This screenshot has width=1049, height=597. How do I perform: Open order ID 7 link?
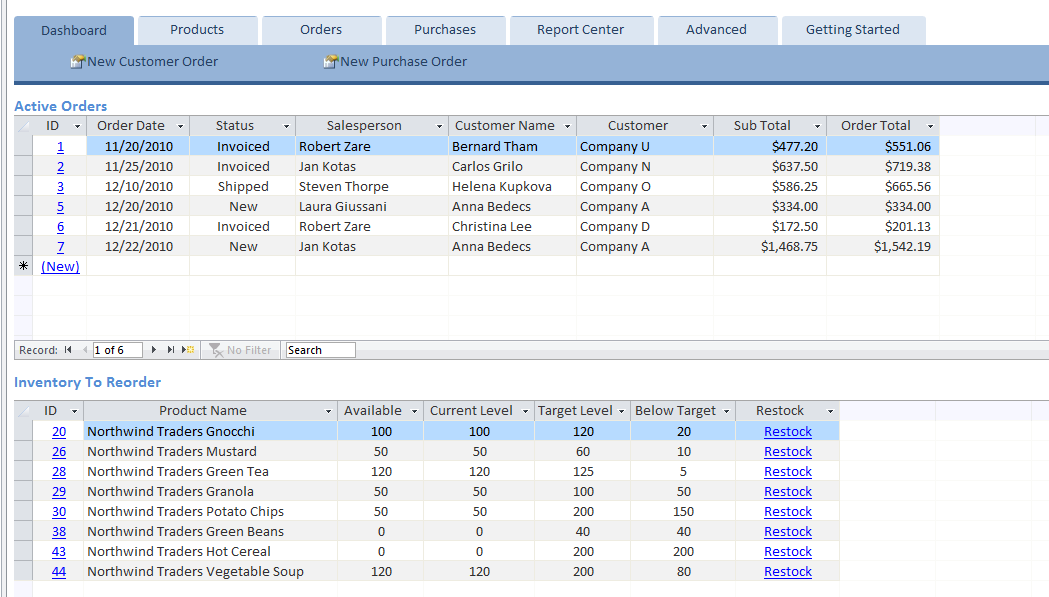60,247
